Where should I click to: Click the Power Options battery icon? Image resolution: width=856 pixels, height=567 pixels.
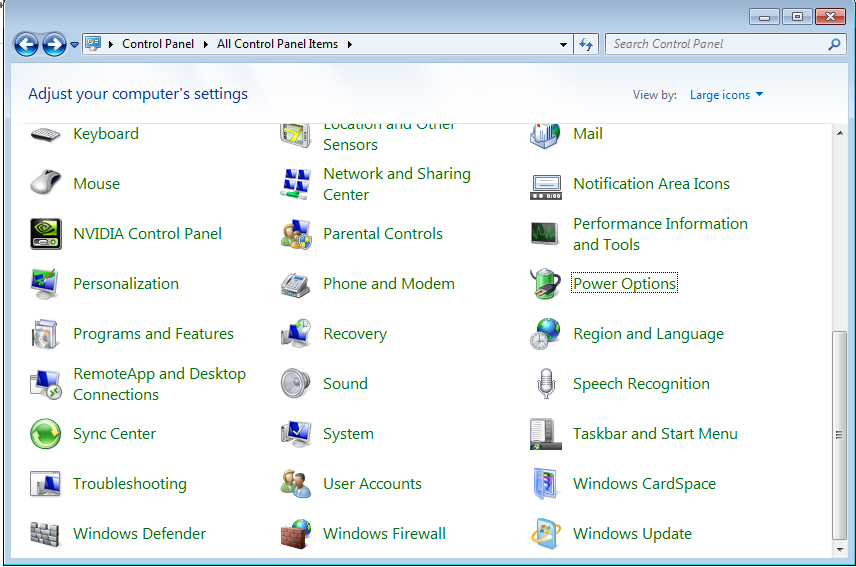(545, 284)
